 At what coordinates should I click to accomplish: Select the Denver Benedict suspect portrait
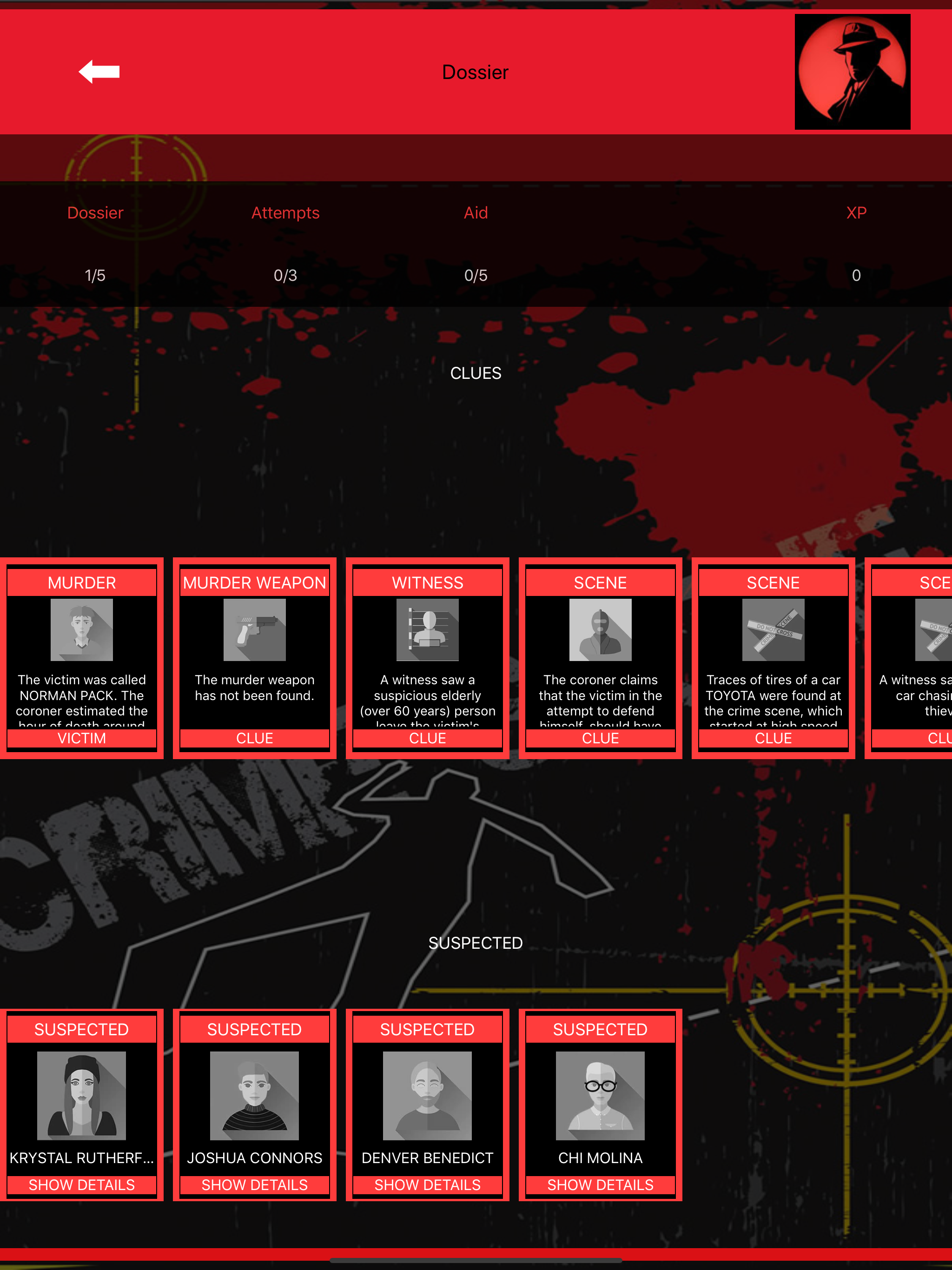(427, 1096)
